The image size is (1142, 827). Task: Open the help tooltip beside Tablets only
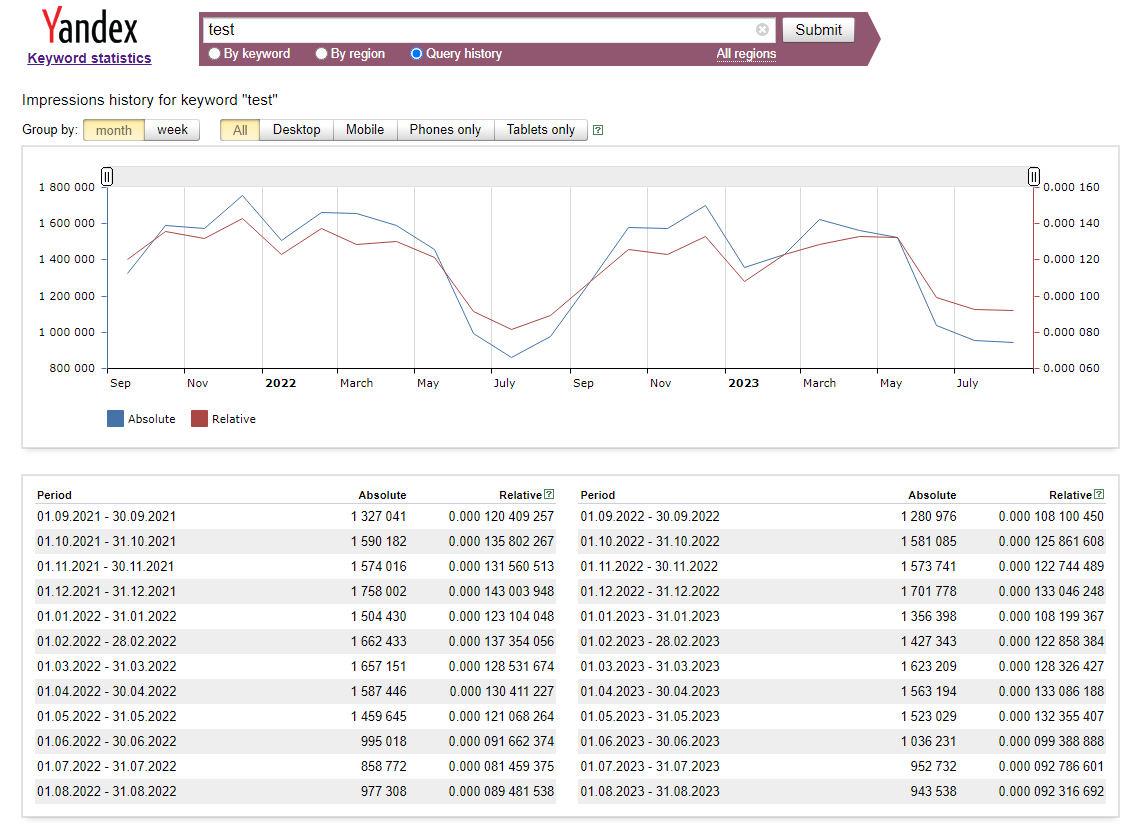pyautogui.click(x=597, y=129)
